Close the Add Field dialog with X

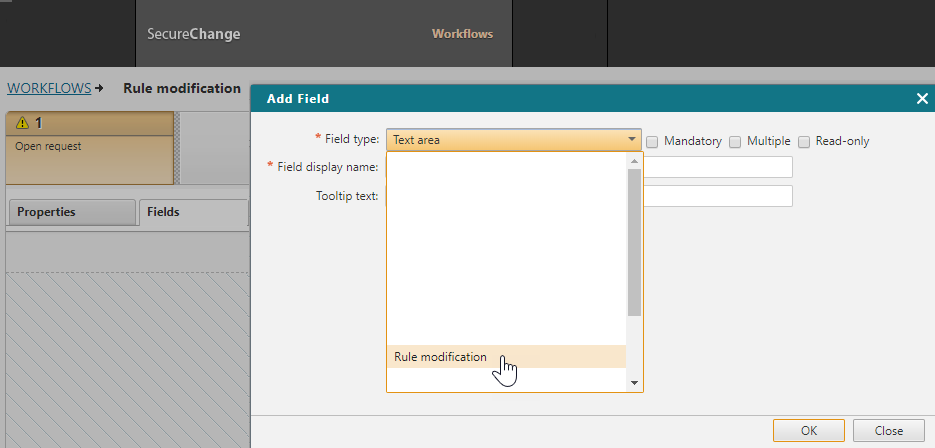[922, 98]
